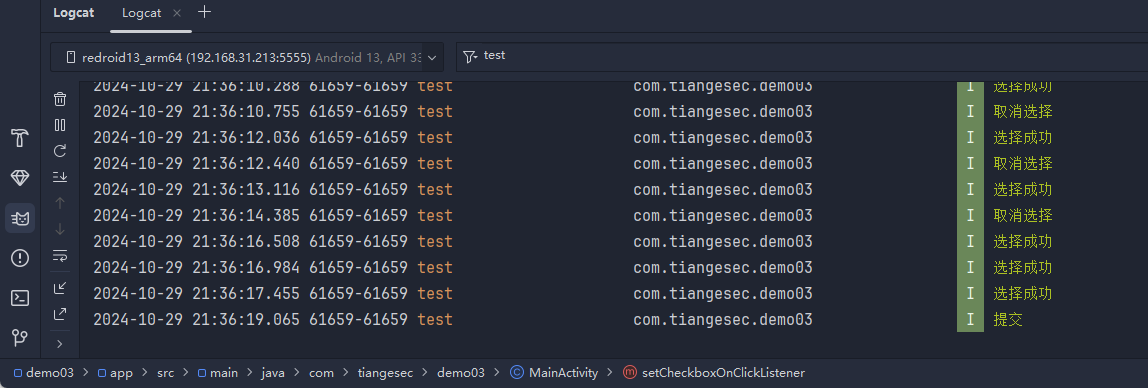Click '取消选择' message at 21:36:12.440
The width and height of the screenshot is (1148, 388).
point(1023,163)
